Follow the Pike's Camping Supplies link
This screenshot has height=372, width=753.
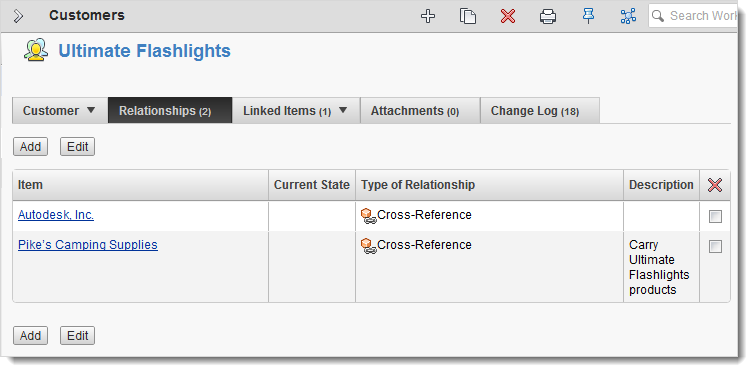click(x=88, y=245)
